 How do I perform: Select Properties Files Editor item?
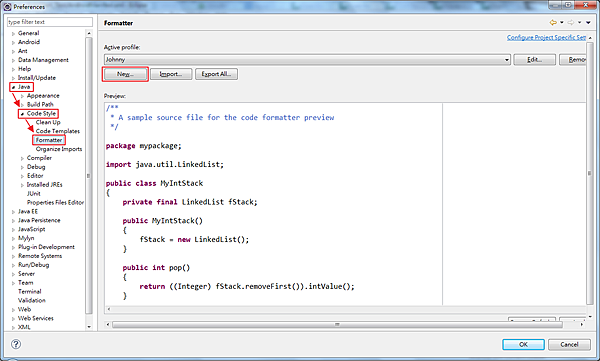click(x=55, y=203)
